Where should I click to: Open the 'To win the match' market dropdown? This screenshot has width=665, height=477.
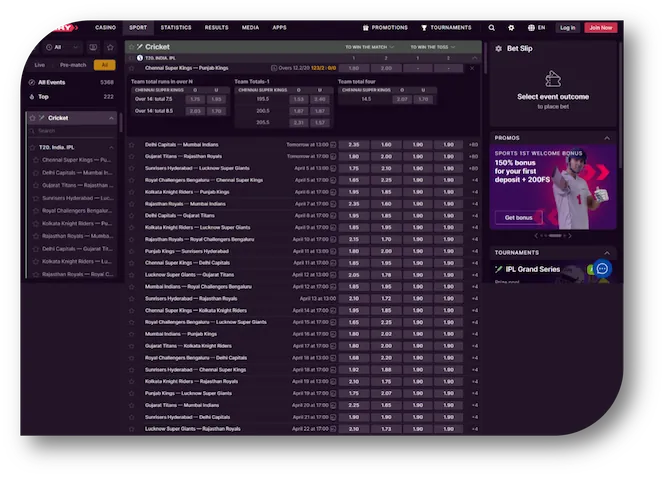(x=370, y=47)
